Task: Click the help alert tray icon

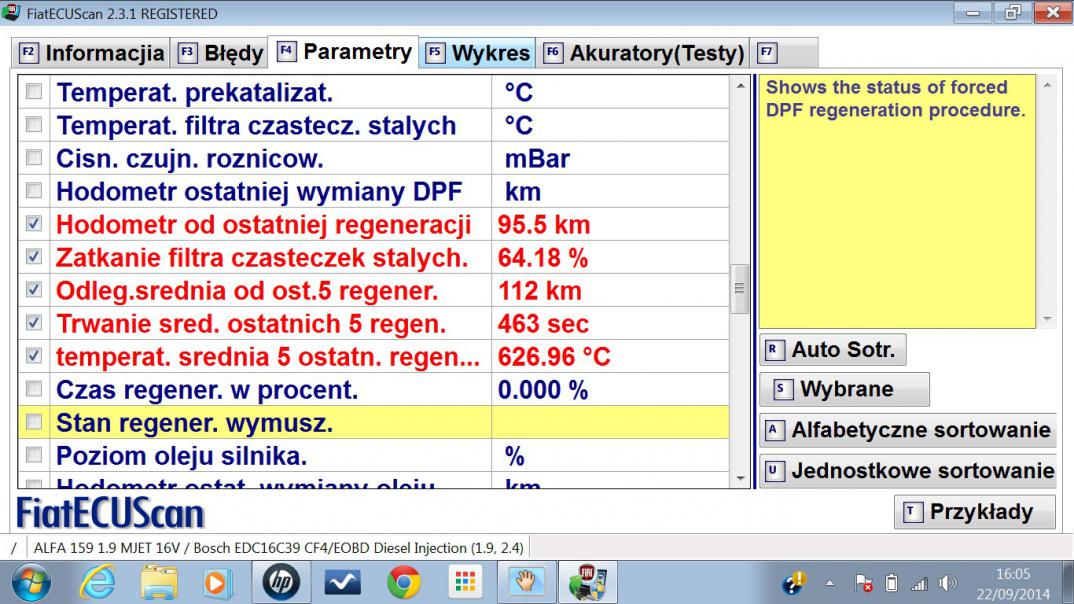Action: (795, 583)
